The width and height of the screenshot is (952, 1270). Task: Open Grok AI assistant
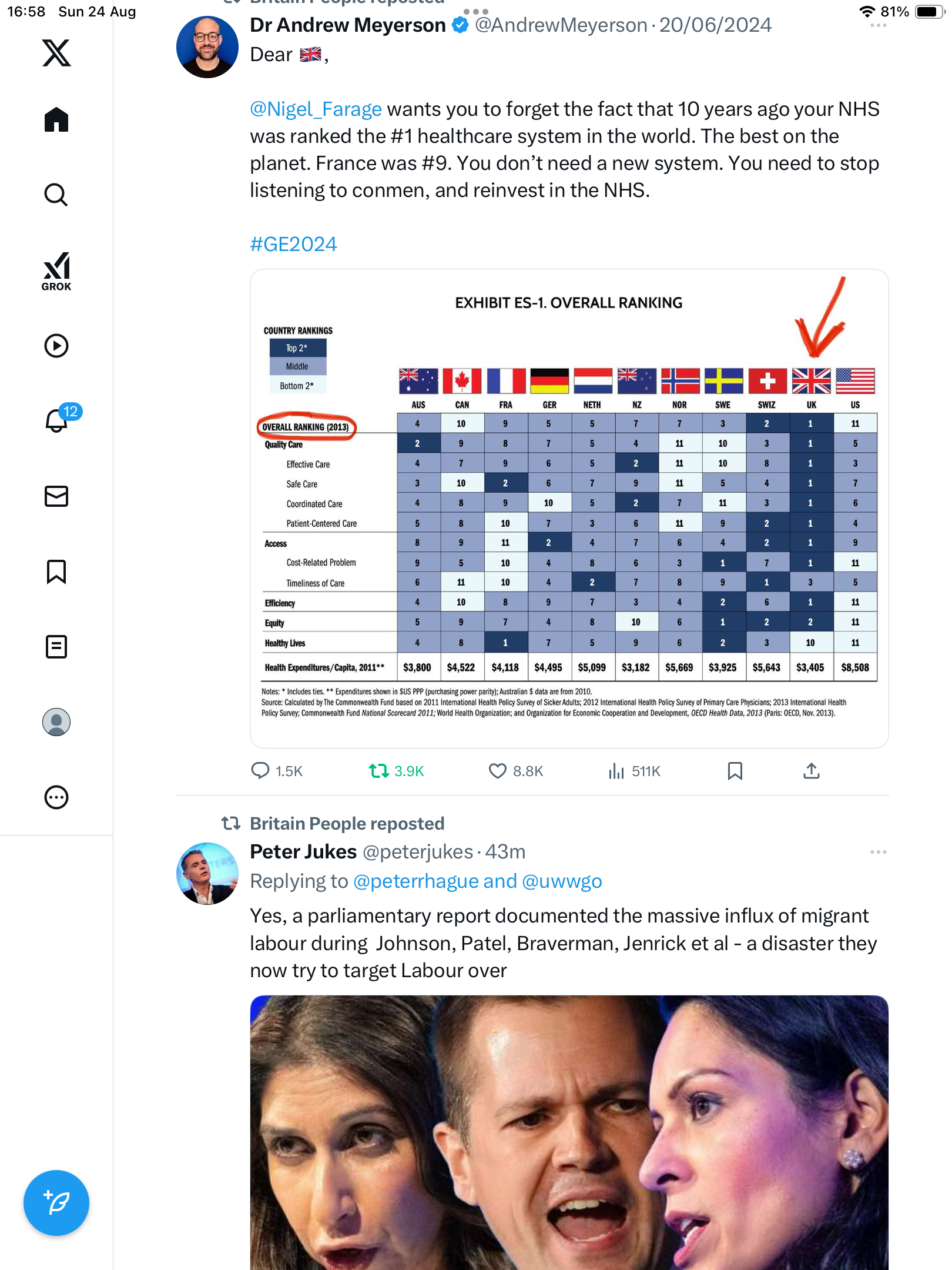pyautogui.click(x=56, y=272)
